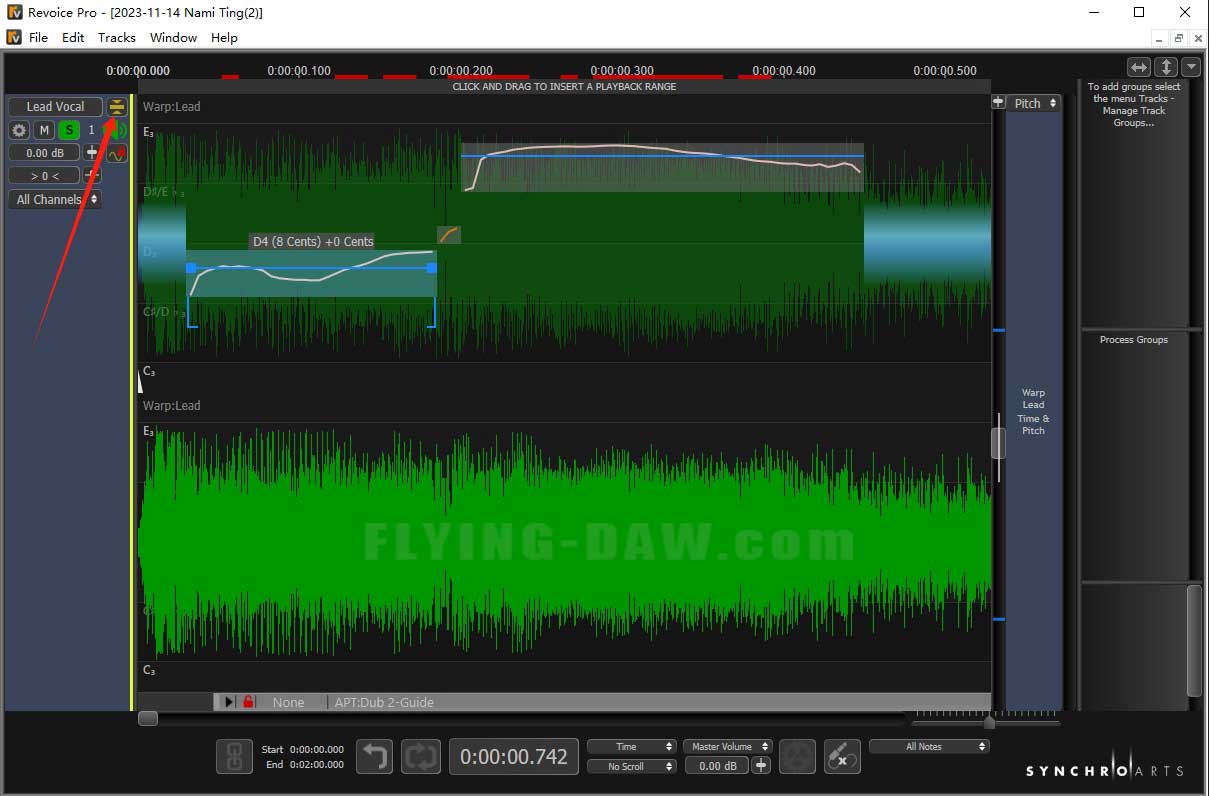The height and width of the screenshot is (796, 1209).
Task: Click the horizontal scrollbar thumb
Action: pyautogui.click(x=148, y=718)
